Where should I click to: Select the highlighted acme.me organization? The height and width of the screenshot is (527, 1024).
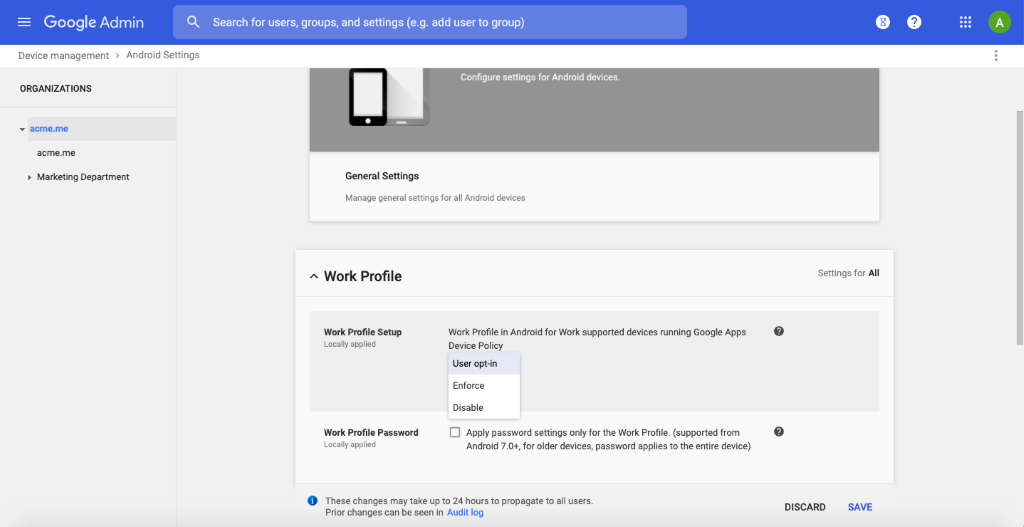tap(49, 129)
